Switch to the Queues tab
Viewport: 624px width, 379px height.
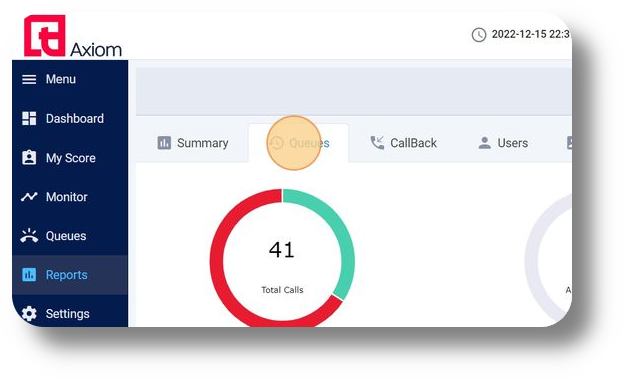click(x=298, y=143)
